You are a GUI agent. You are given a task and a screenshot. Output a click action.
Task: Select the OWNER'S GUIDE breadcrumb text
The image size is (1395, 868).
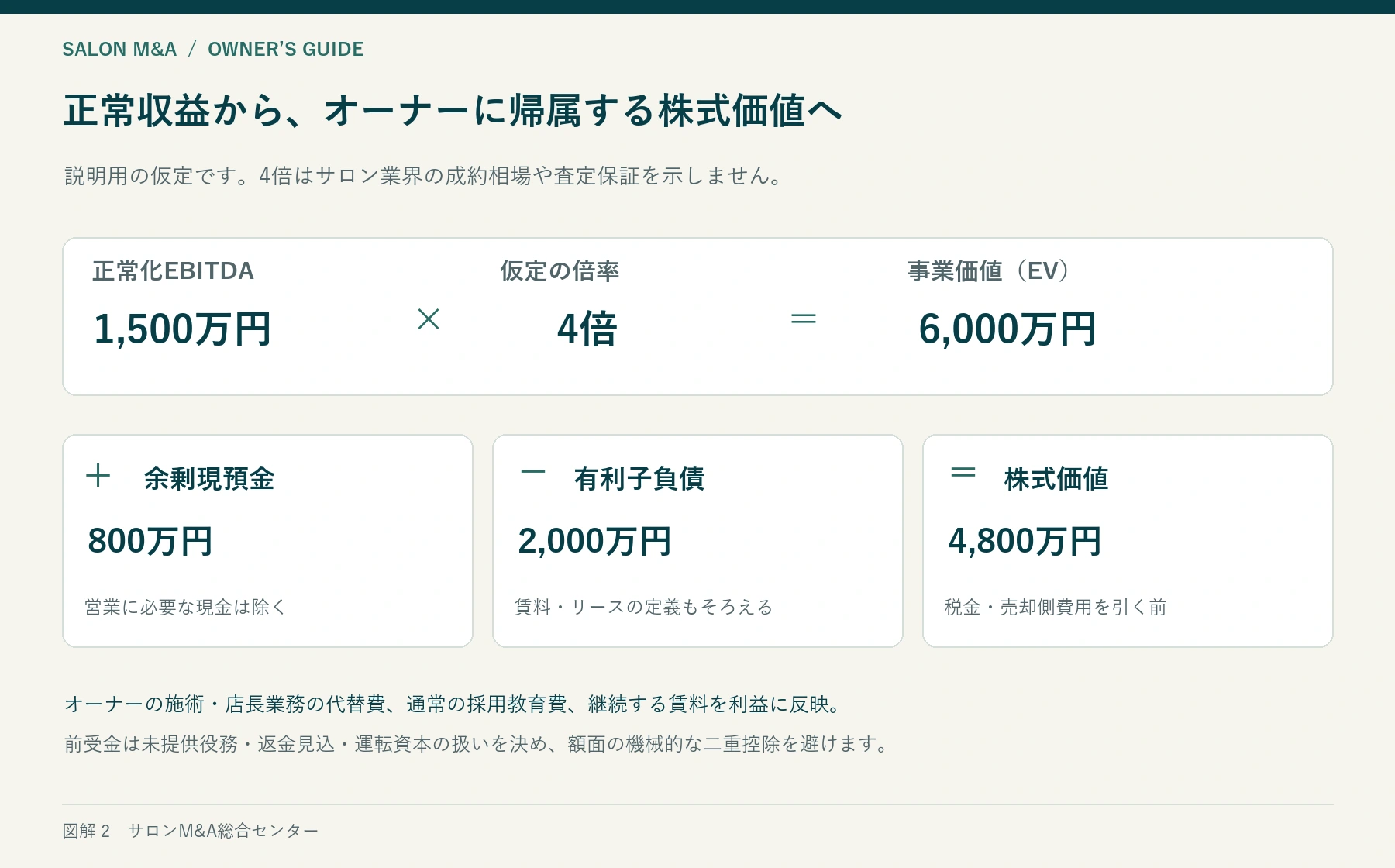[286, 49]
